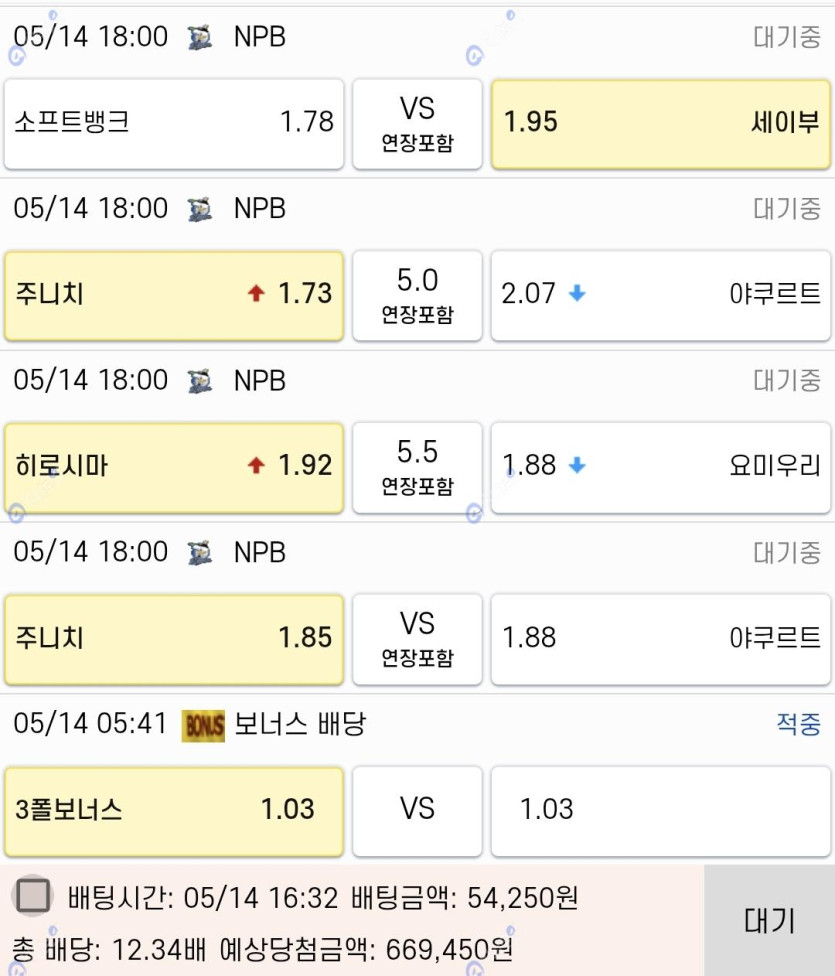Select the 3폴보너스 1.03 option
Screen dimensions: 835x976
174,811
